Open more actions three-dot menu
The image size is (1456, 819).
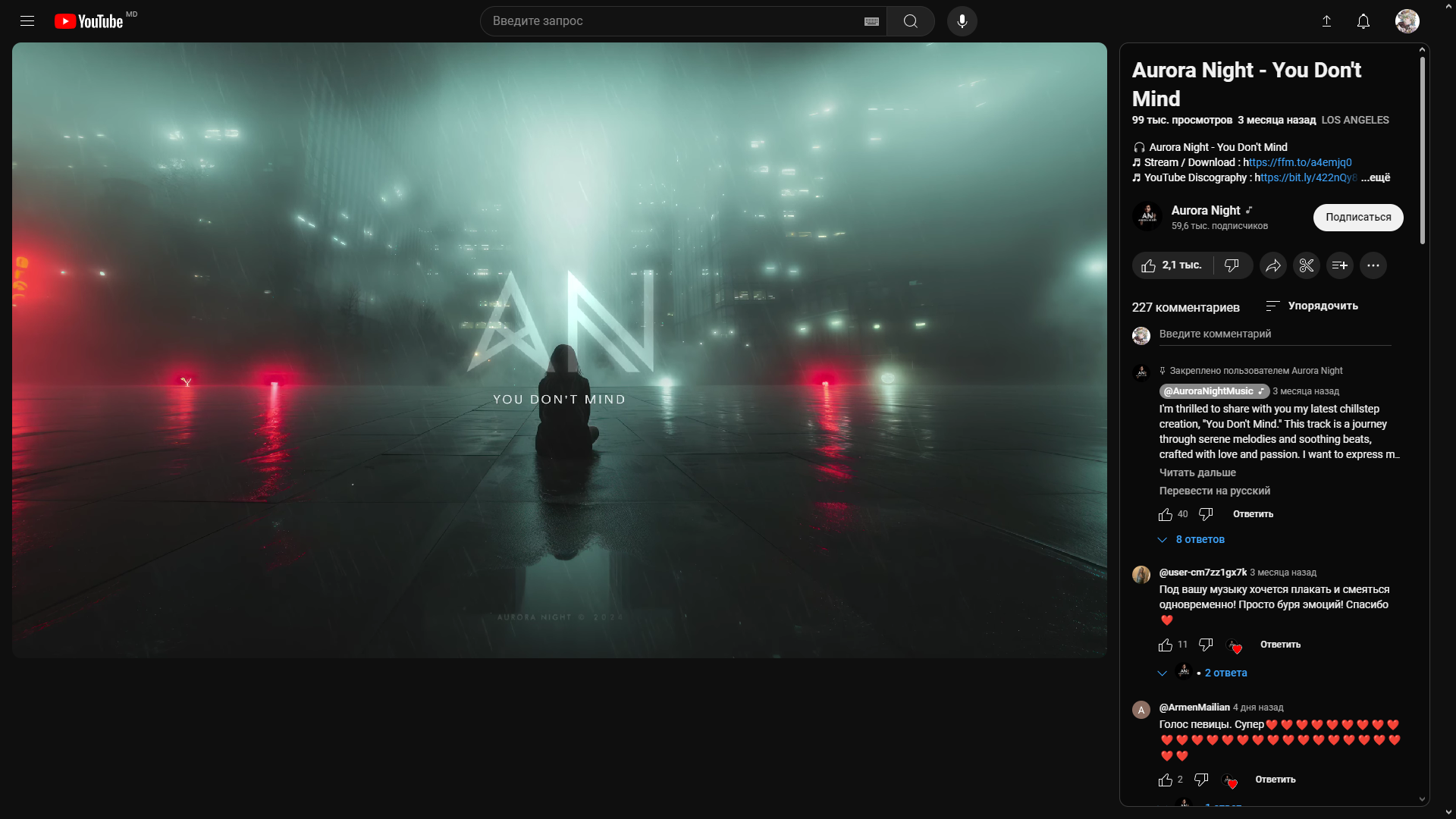coord(1373,265)
